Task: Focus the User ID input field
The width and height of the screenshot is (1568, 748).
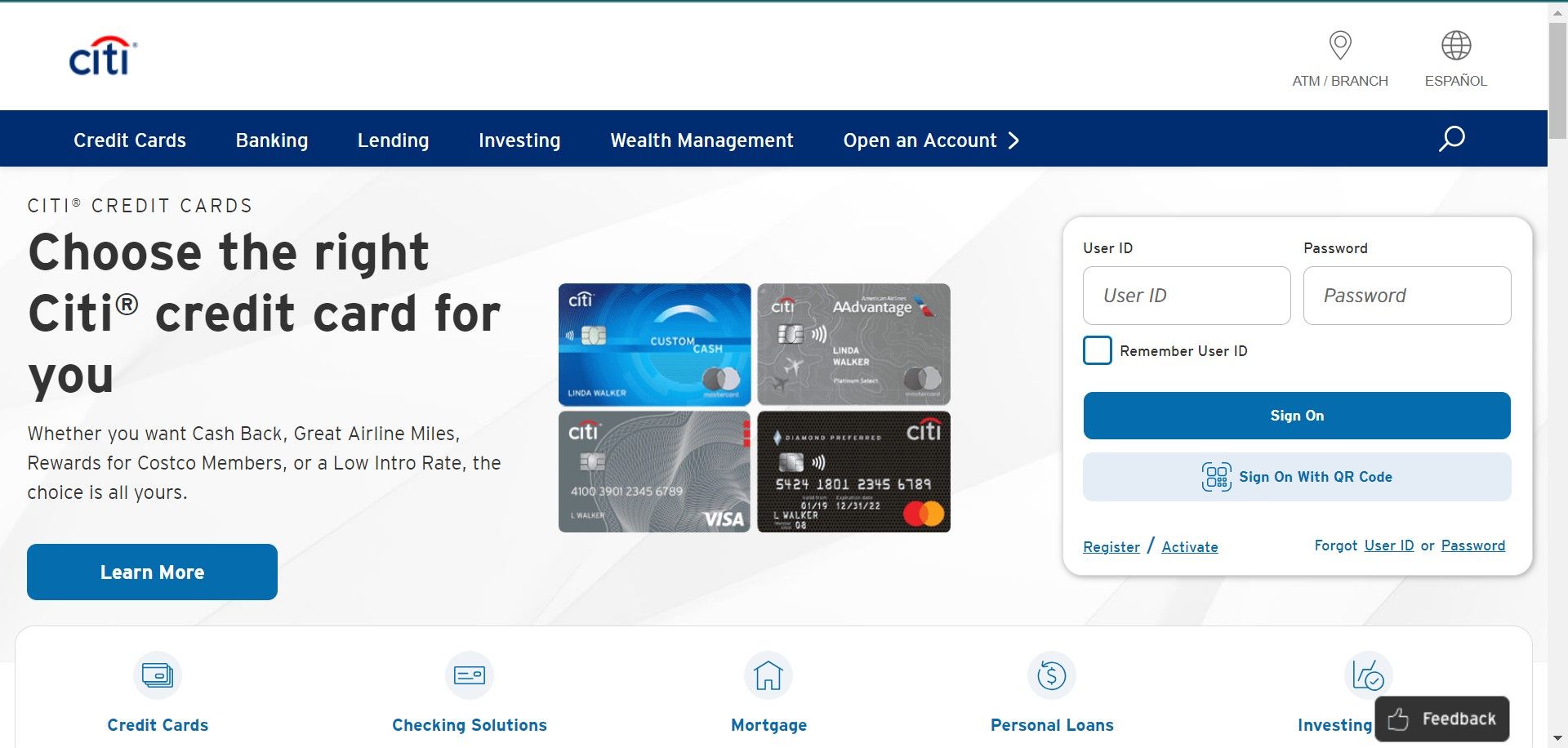Action: [1187, 296]
